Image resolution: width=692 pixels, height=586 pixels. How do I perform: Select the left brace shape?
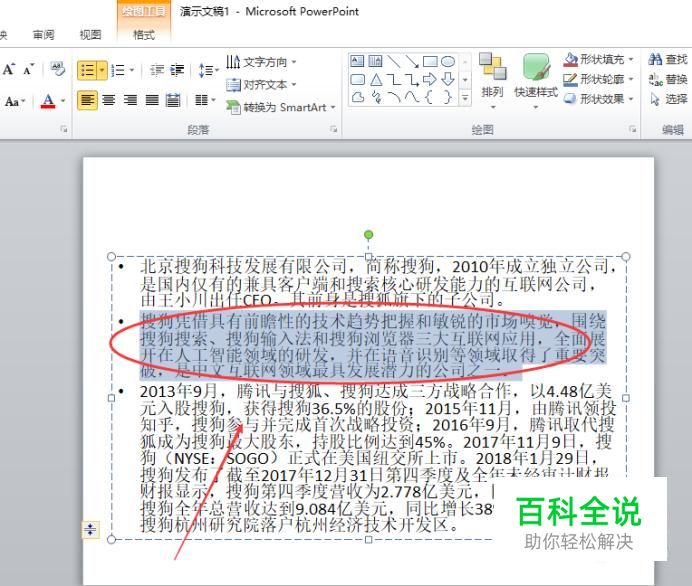429,97
